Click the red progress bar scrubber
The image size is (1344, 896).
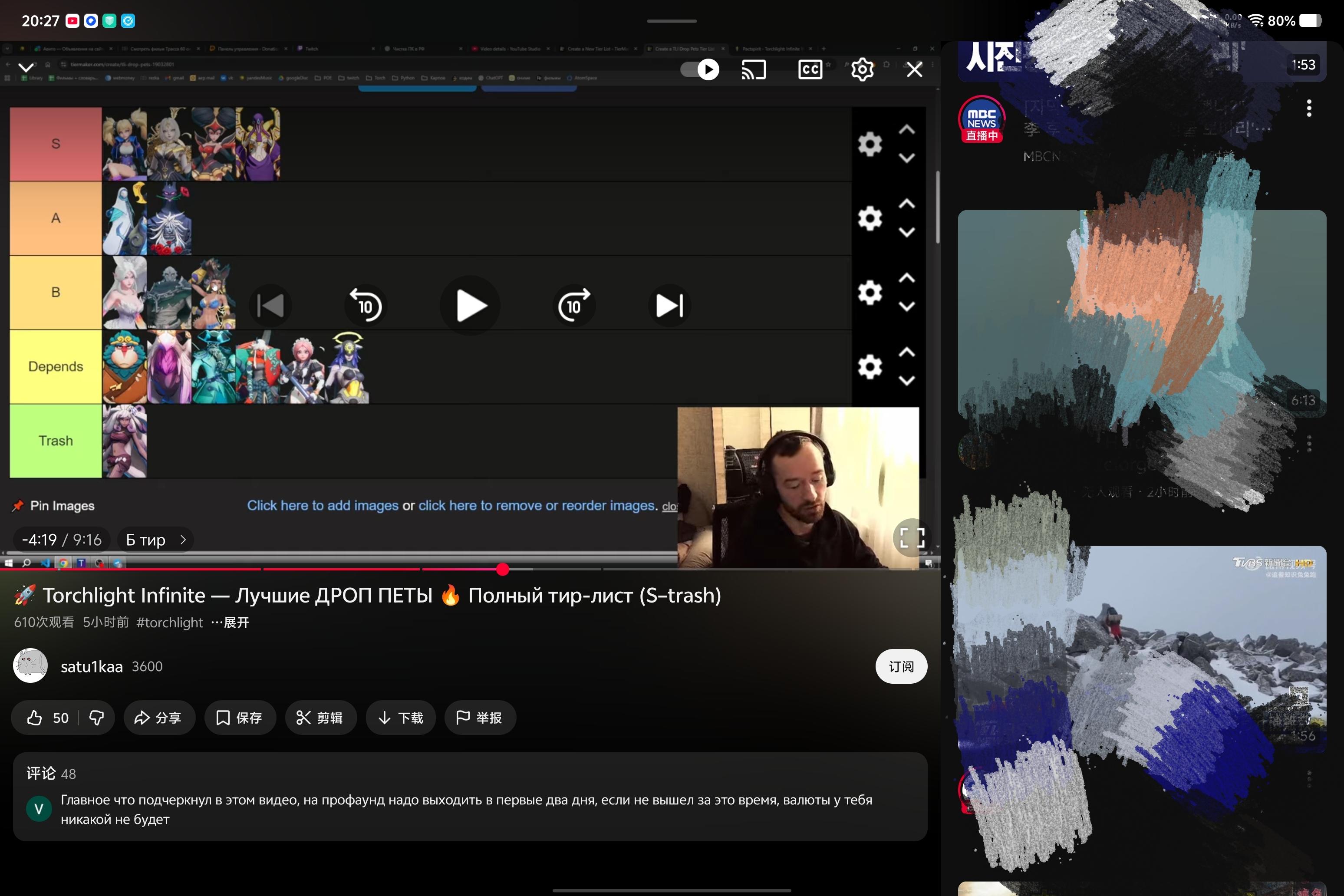coord(502,569)
